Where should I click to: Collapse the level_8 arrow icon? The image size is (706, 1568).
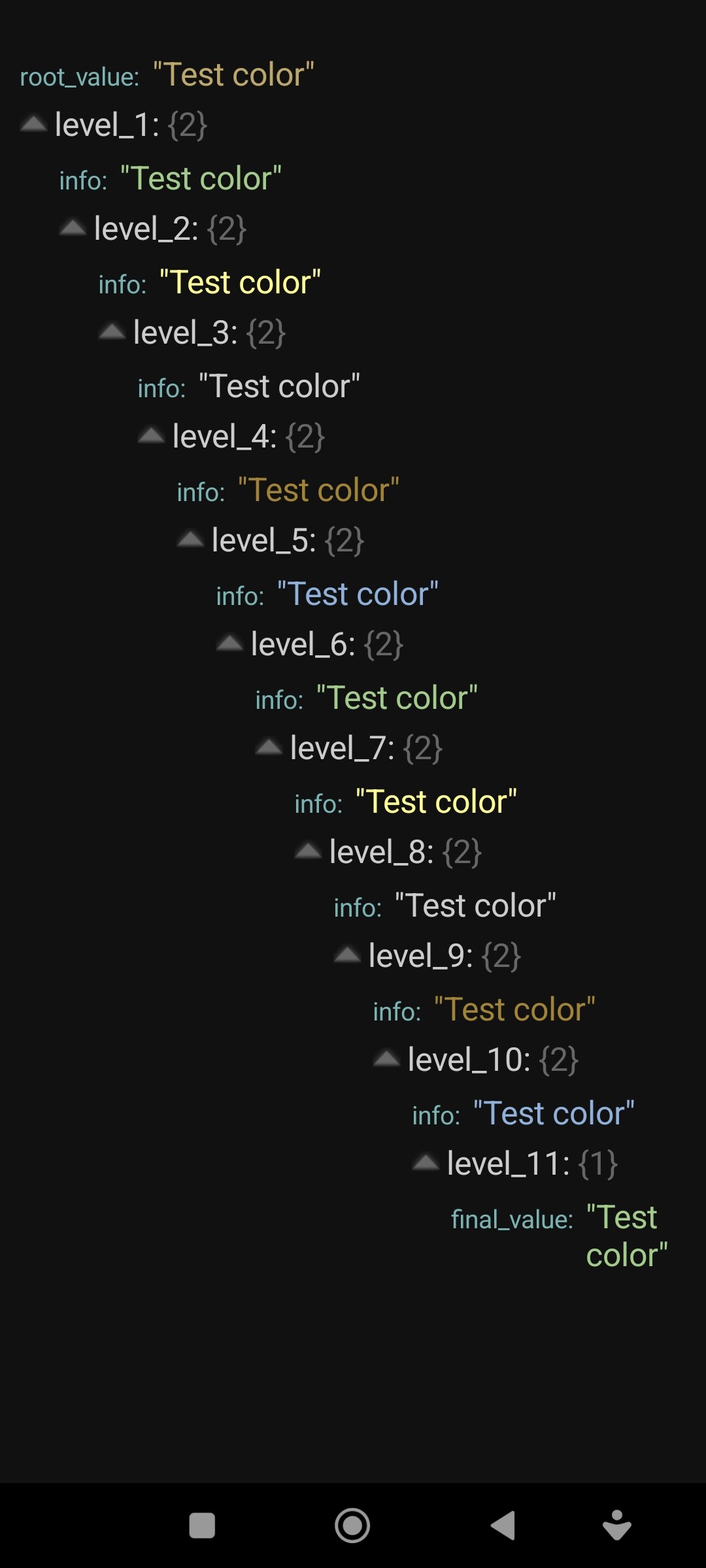[x=308, y=851]
